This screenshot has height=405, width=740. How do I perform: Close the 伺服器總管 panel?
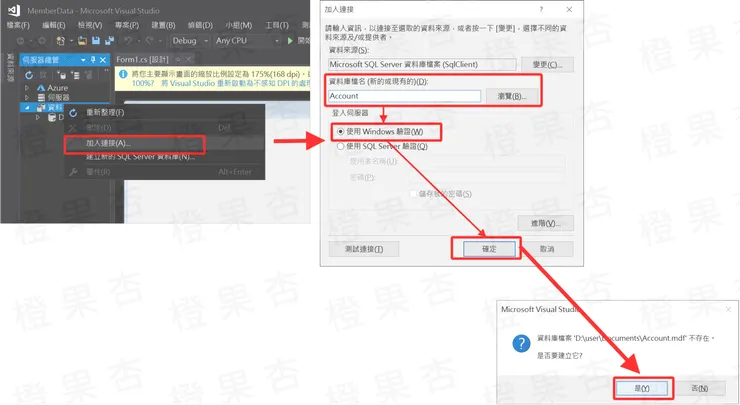pyautogui.click(x=103, y=60)
